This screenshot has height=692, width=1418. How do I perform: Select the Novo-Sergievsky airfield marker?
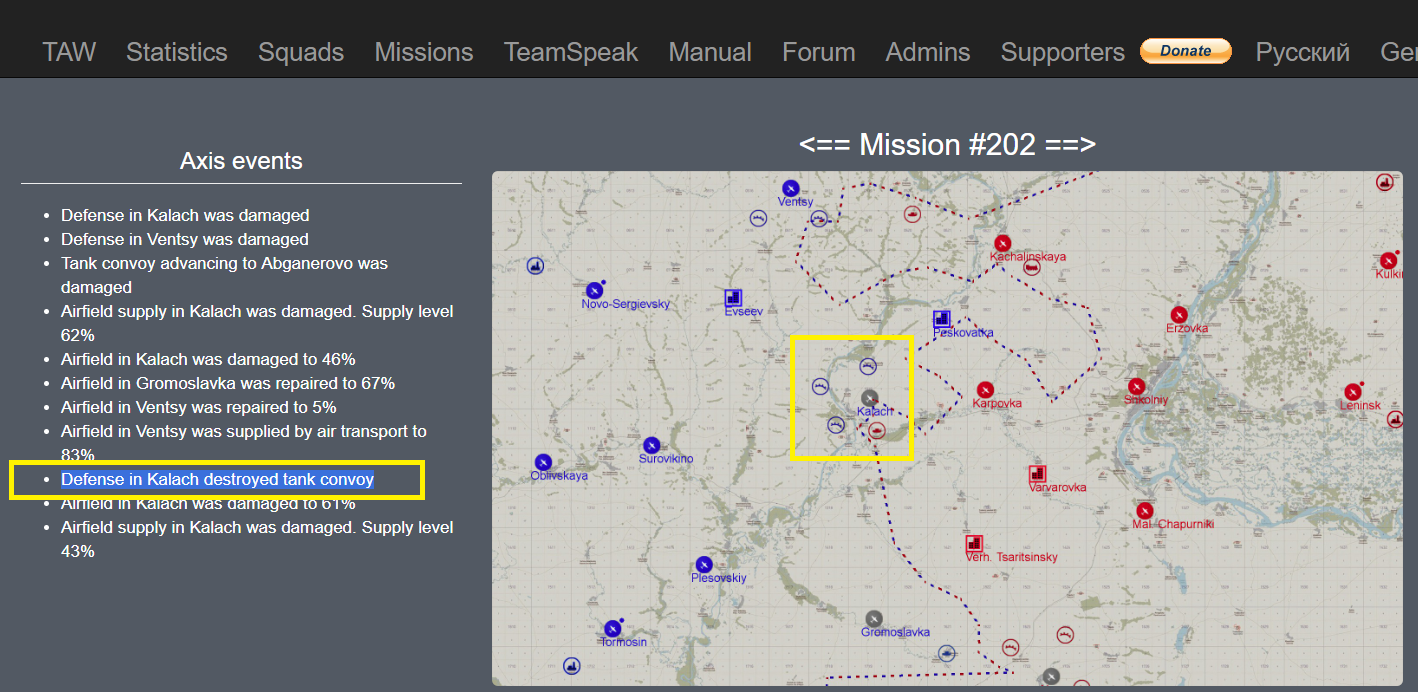[x=595, y=290]
